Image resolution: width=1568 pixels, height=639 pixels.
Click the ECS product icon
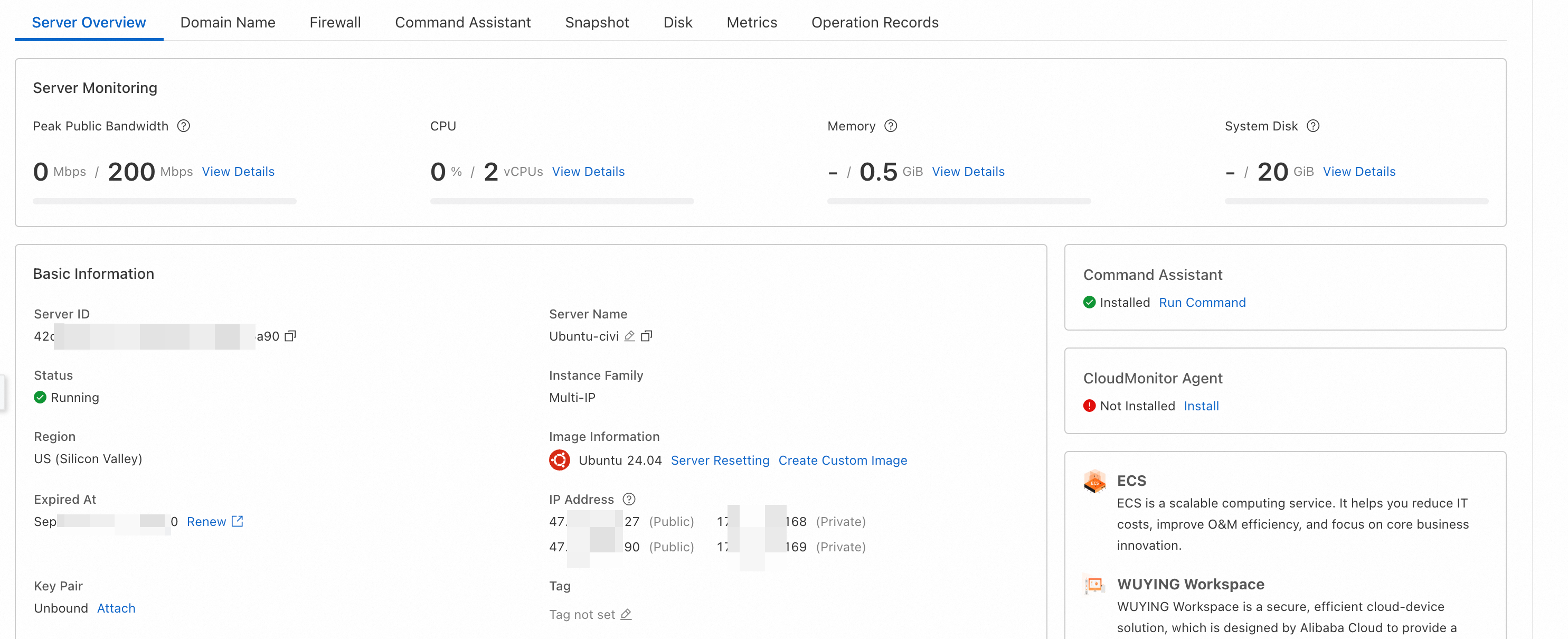click(1094, 481)
